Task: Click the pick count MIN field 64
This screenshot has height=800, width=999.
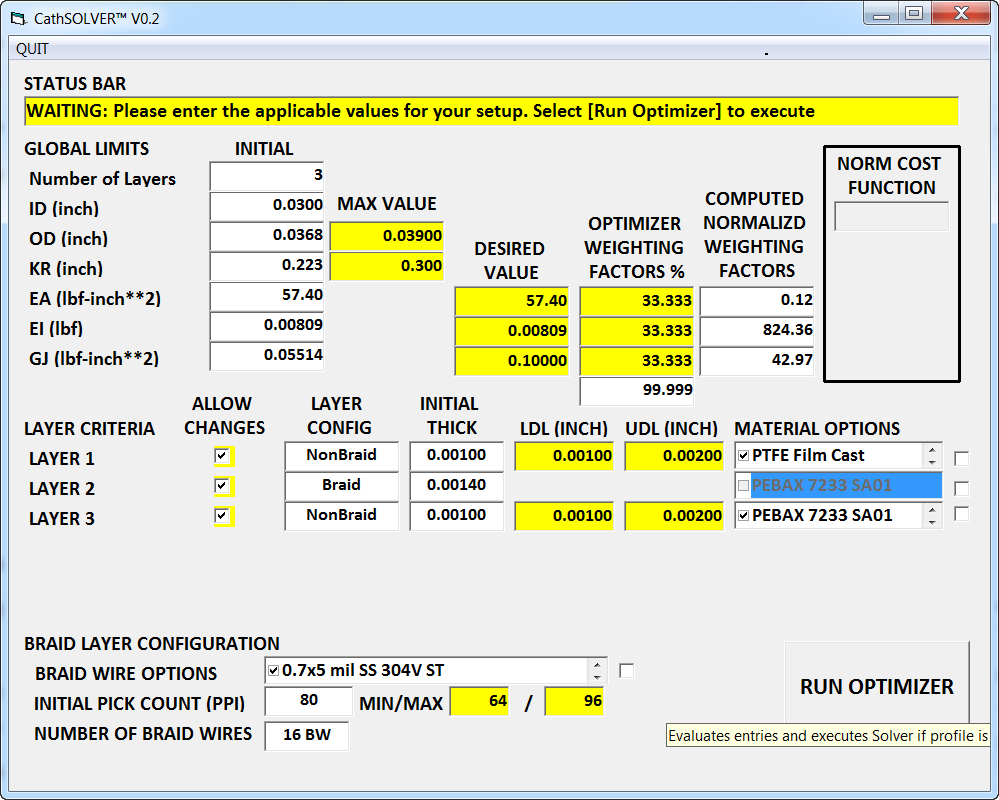Action: (479, 701)
